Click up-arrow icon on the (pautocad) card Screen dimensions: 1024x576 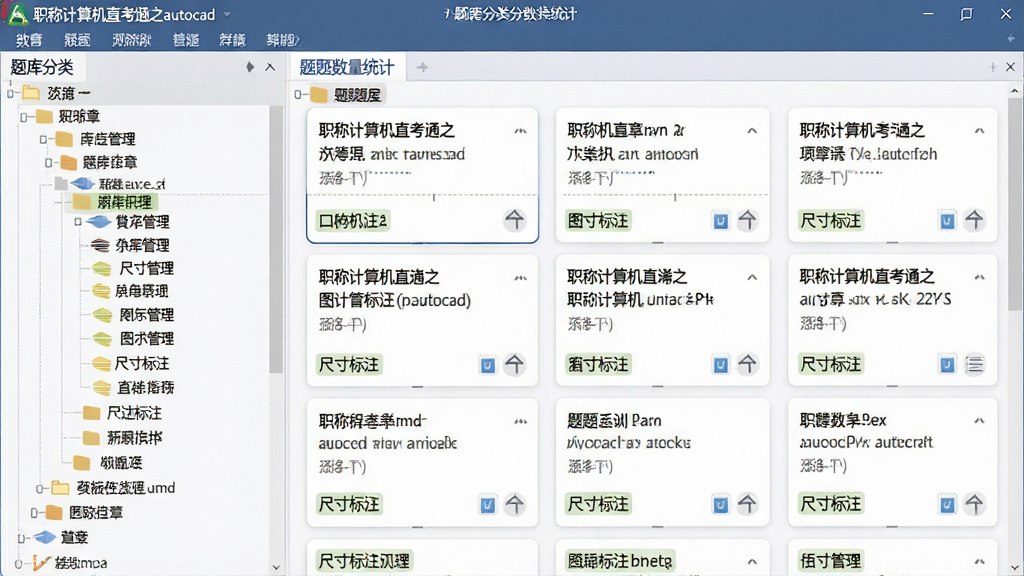(515, 364)
